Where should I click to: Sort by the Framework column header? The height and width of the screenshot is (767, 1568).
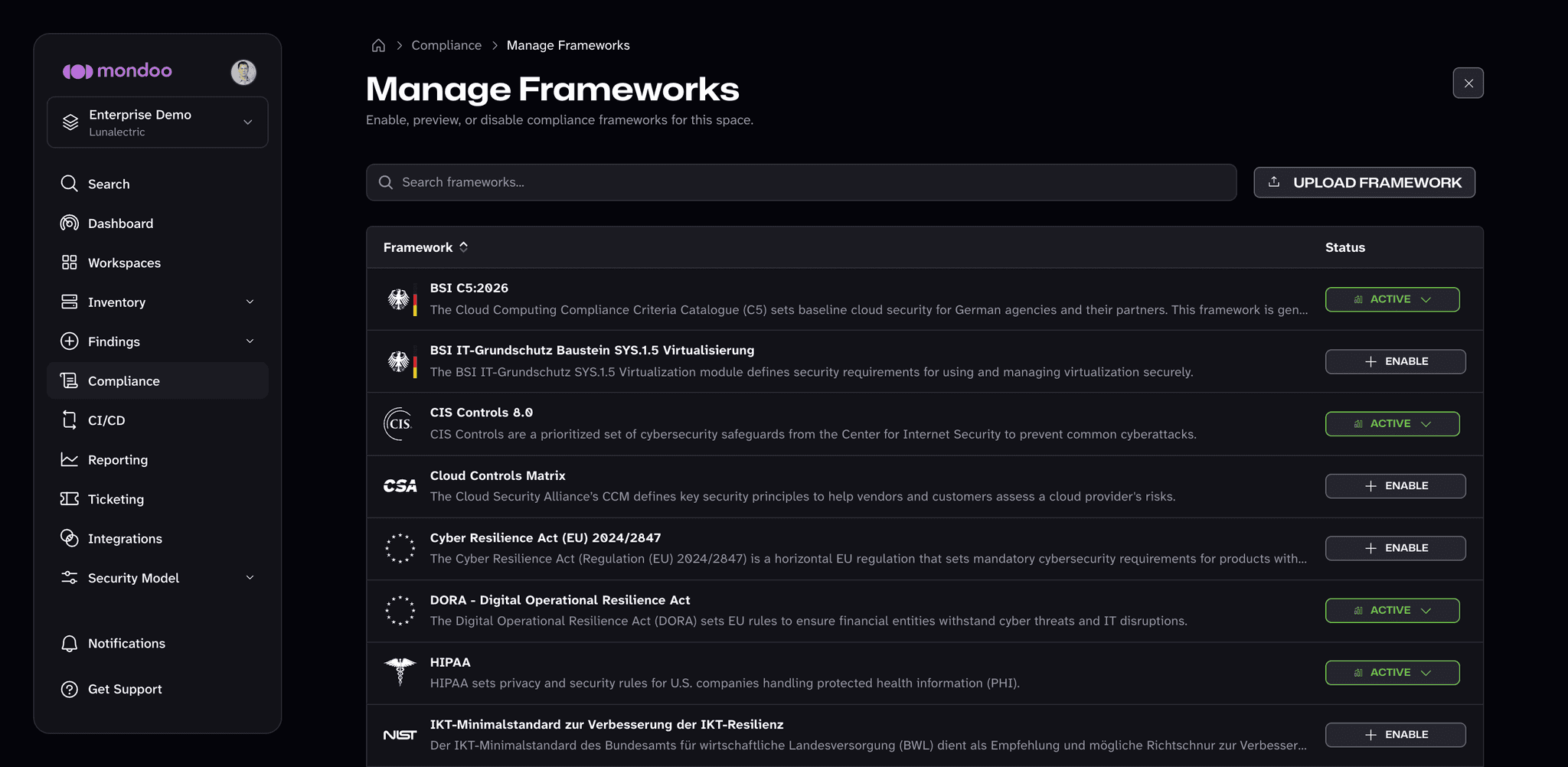coord(426,247)
